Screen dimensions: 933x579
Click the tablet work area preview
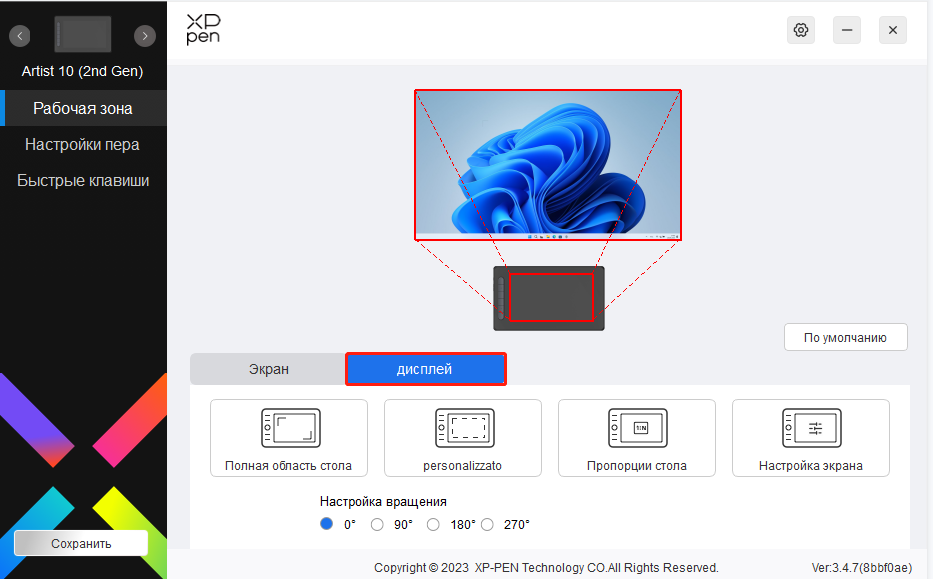pyautogui.click(x=551, y=297)
